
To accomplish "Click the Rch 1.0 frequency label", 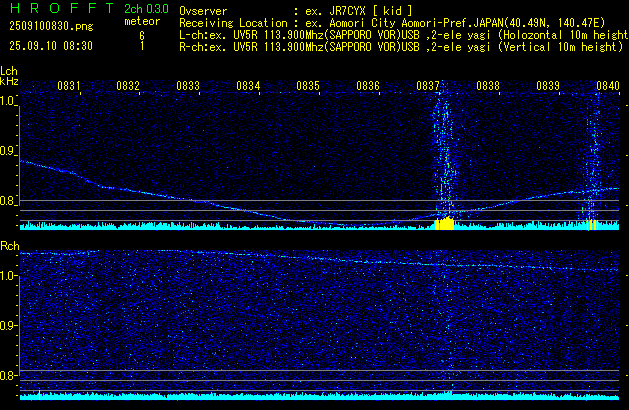I will tap(7, 276).
